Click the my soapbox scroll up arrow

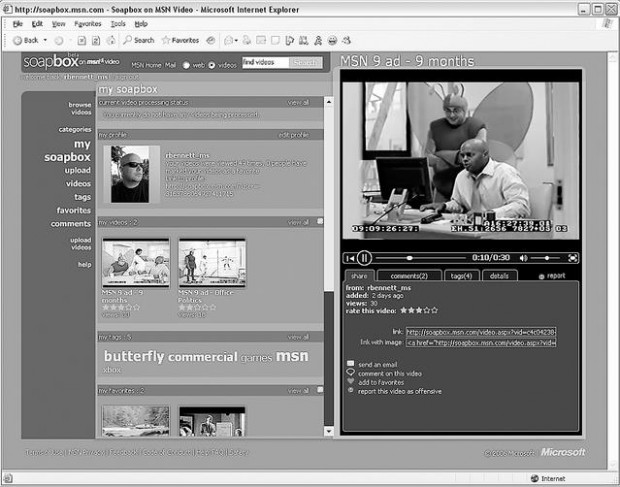click(x=329, y=102)
